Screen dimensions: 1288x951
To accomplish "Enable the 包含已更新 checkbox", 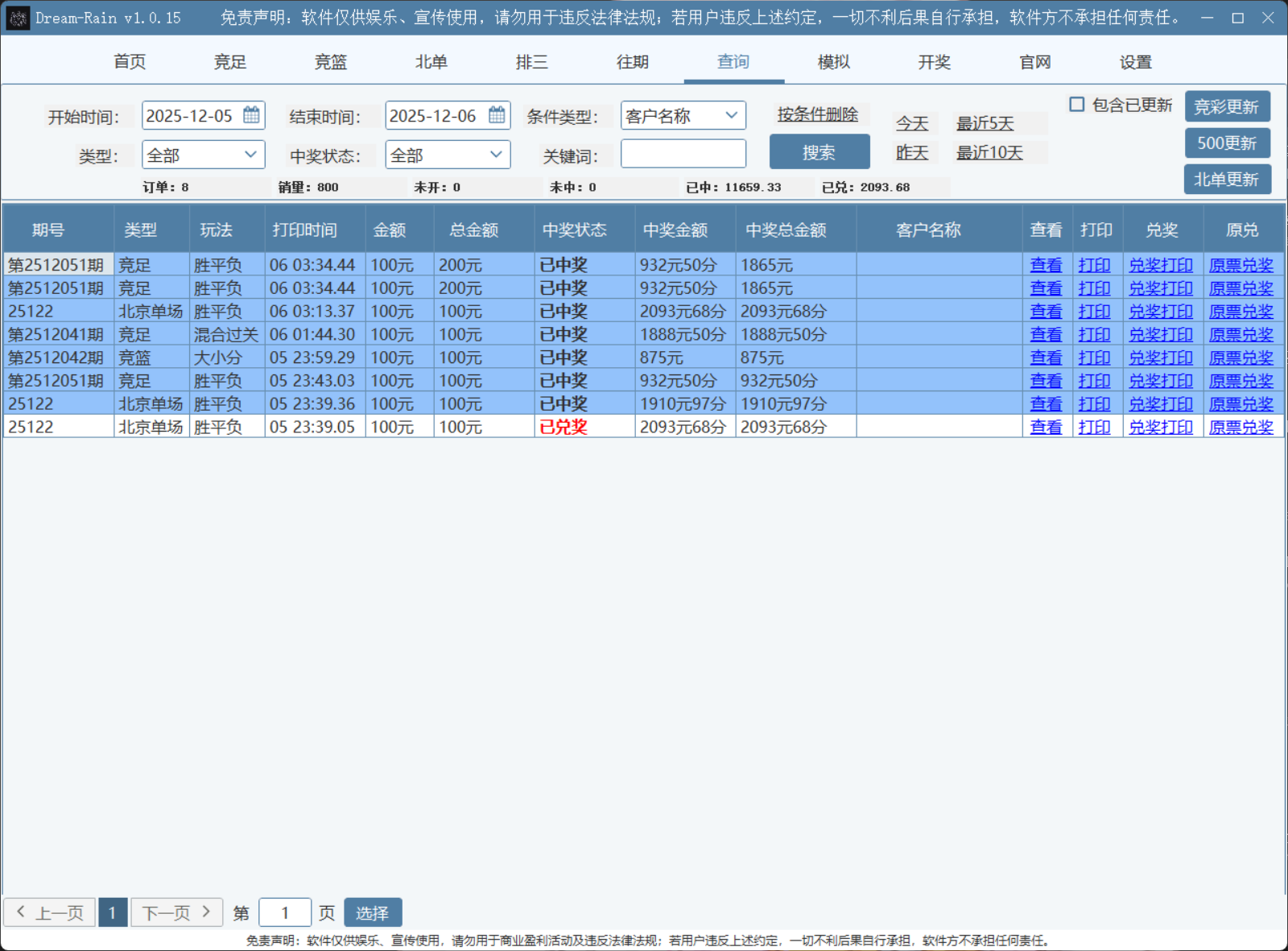I will 1076,105.
